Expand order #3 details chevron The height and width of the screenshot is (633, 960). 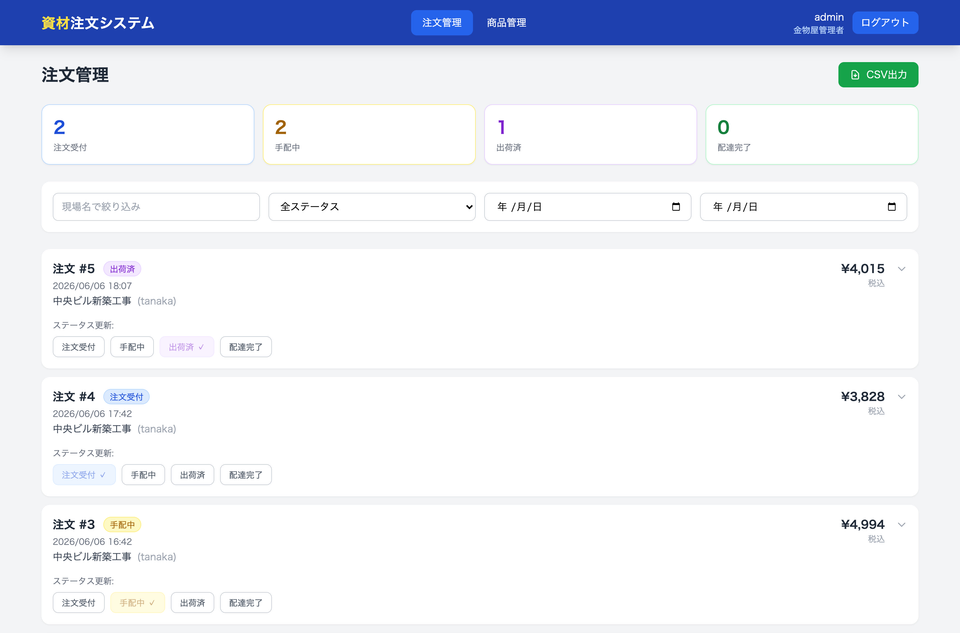[901, 525]
